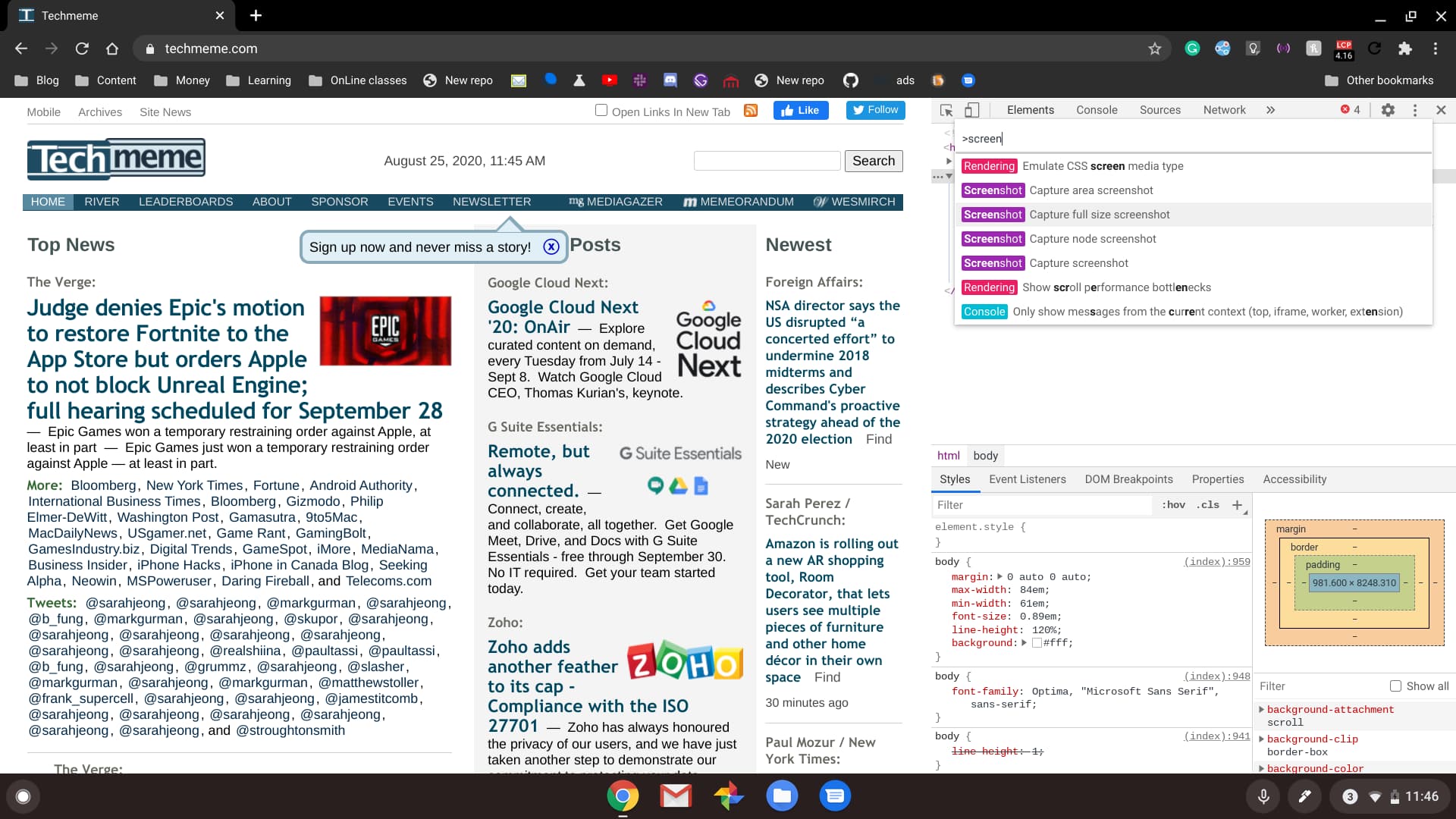Open the Messages app from the shelf
The width and height of the screenshot is (1456, 819).
835,796
